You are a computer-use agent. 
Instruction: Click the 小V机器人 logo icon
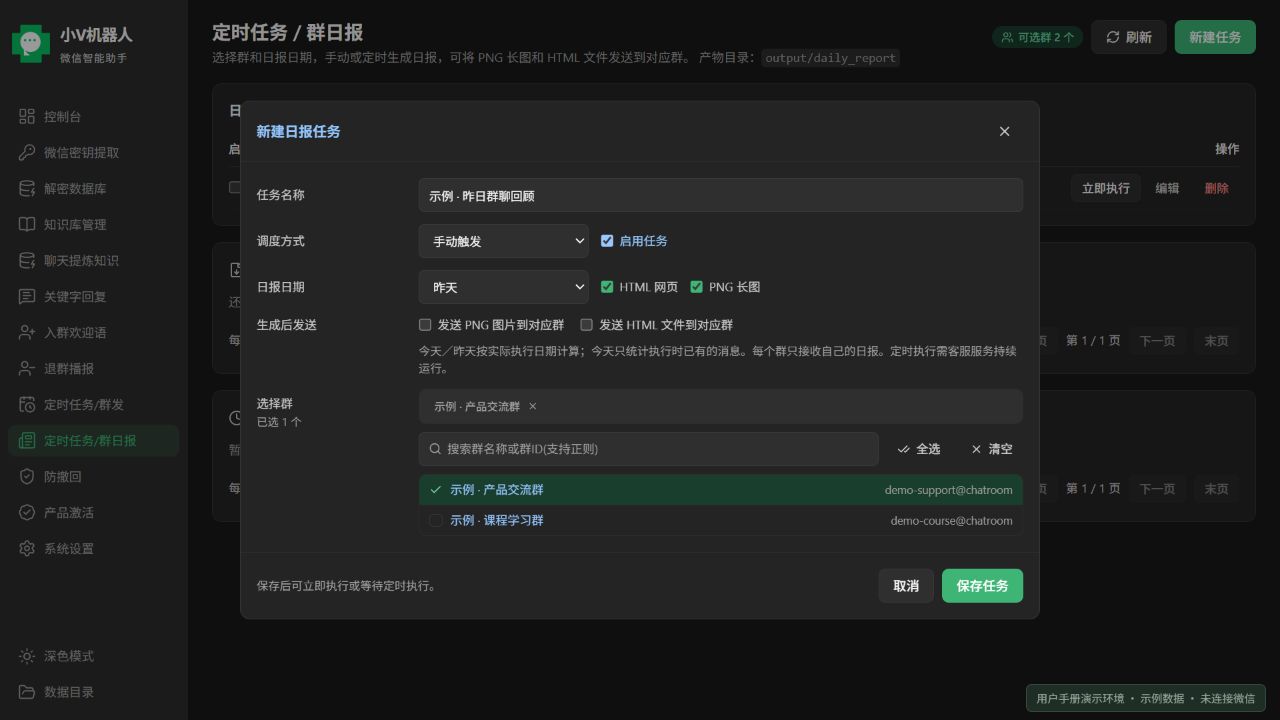click(x=31, y=43)
